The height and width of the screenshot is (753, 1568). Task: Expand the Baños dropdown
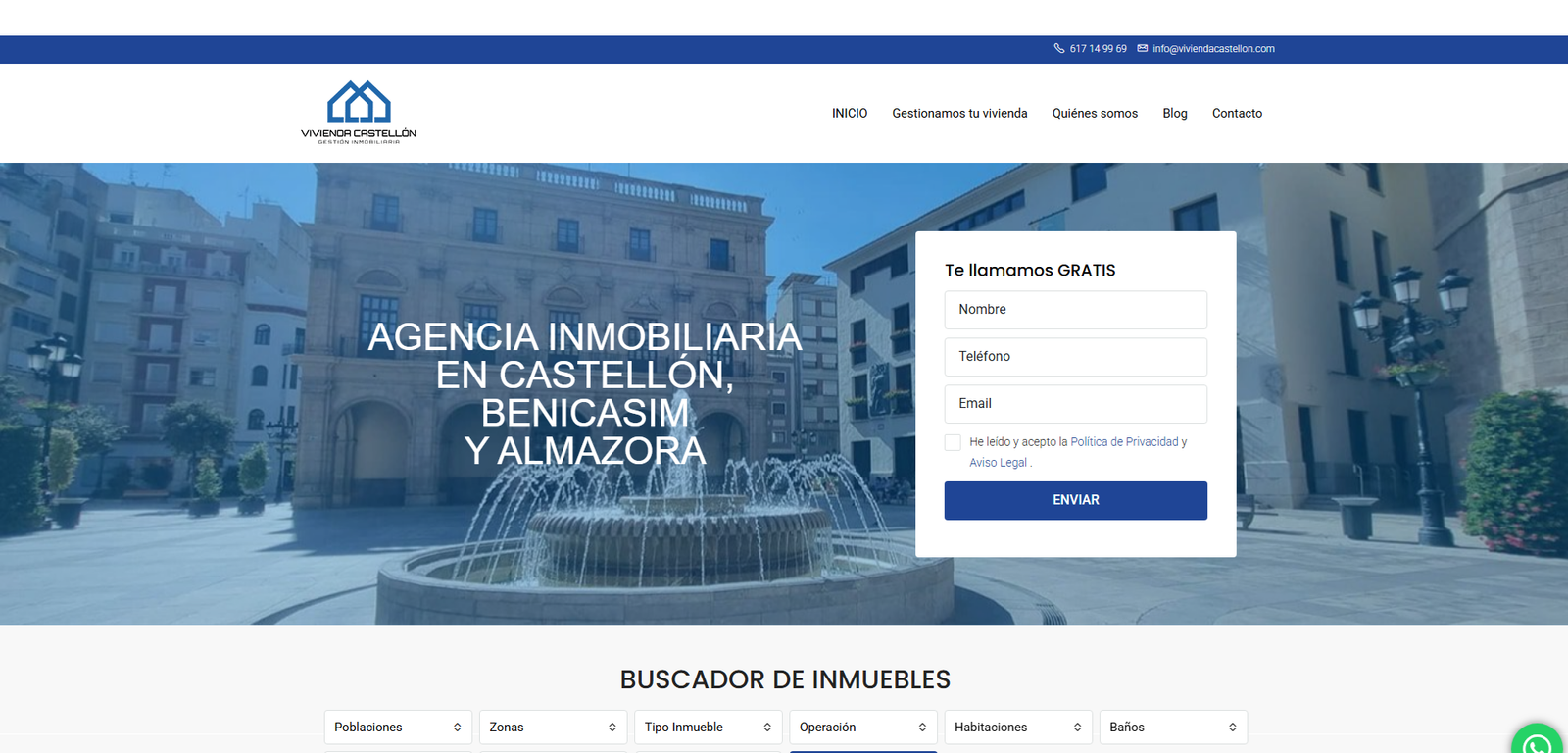pos(1172,727)
